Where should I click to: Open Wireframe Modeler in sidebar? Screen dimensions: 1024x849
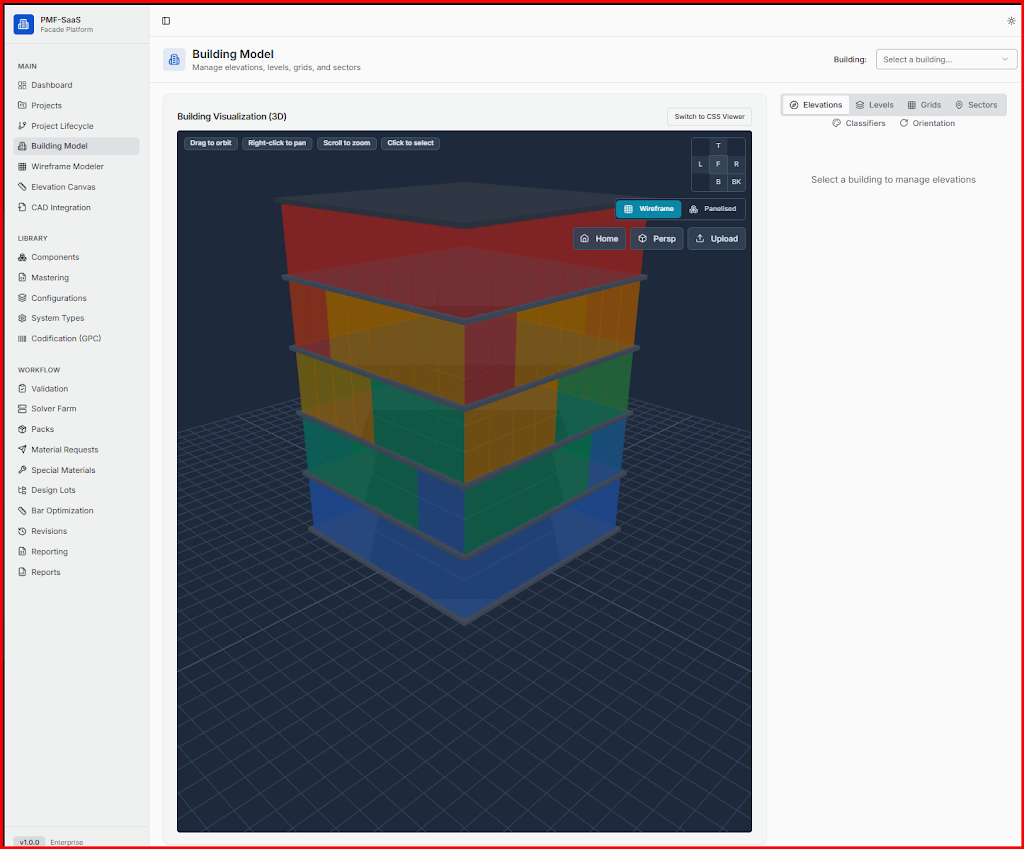click(67, 166)
